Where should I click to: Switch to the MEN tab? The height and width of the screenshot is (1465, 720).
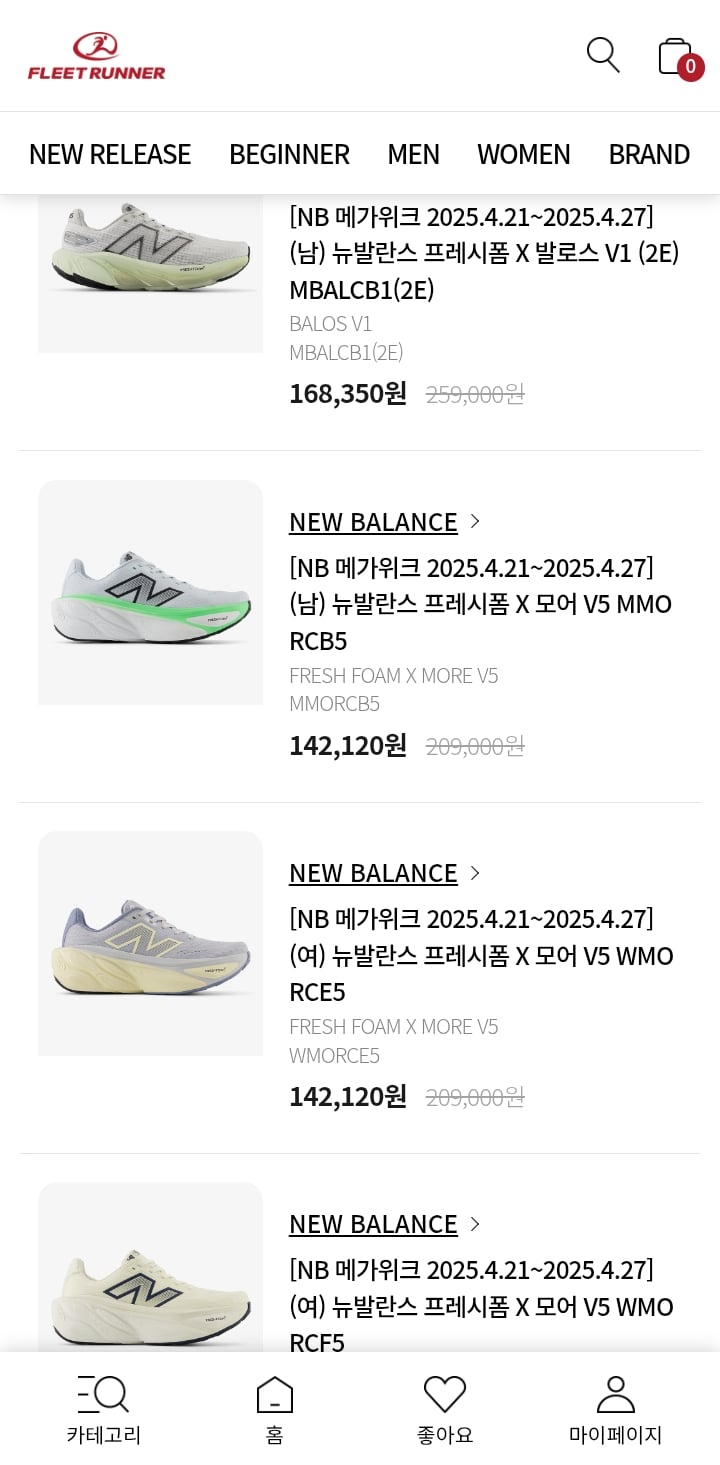pos(413,154)
